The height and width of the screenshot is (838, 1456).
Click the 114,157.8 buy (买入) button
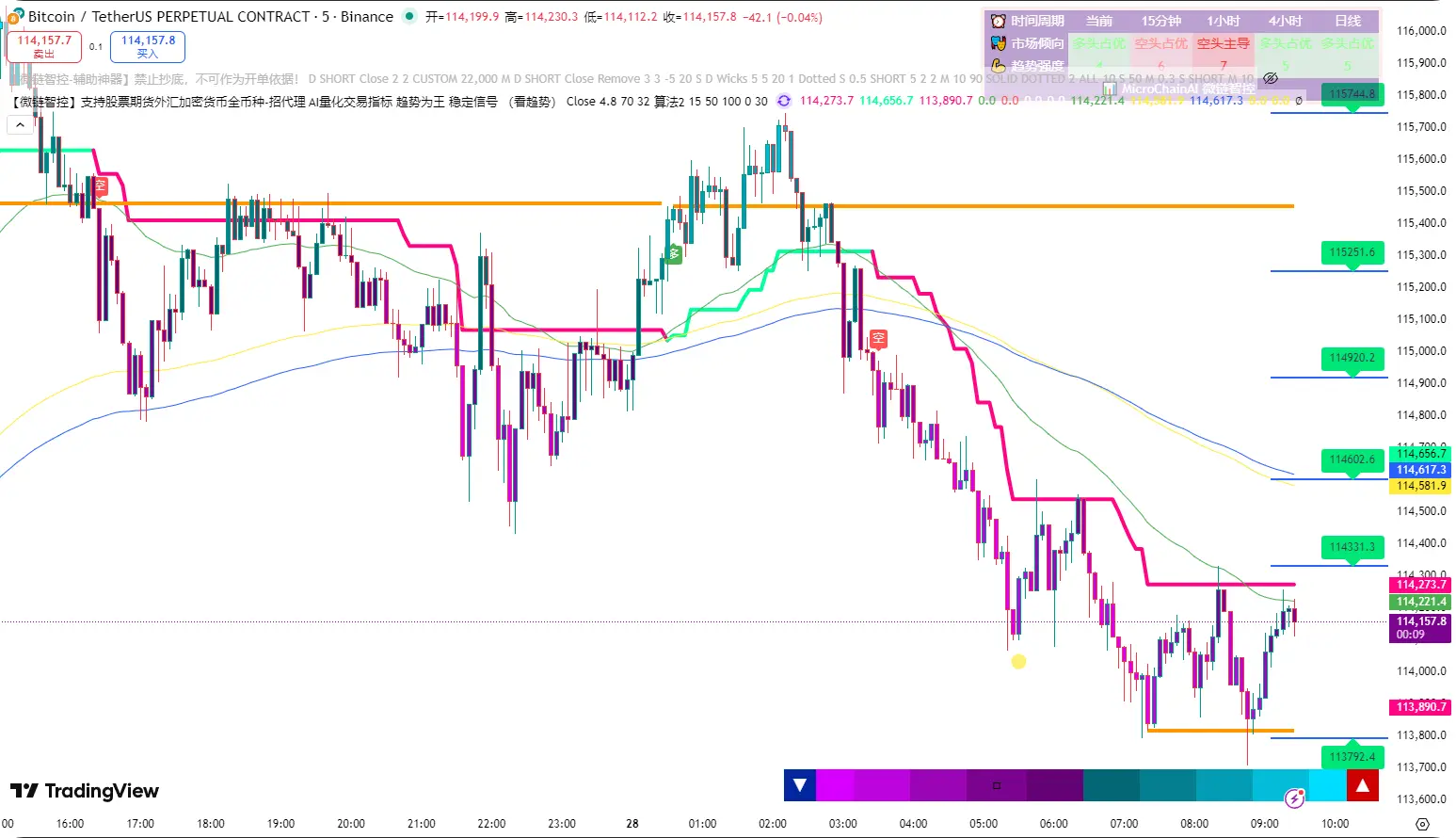pos(148,46)
